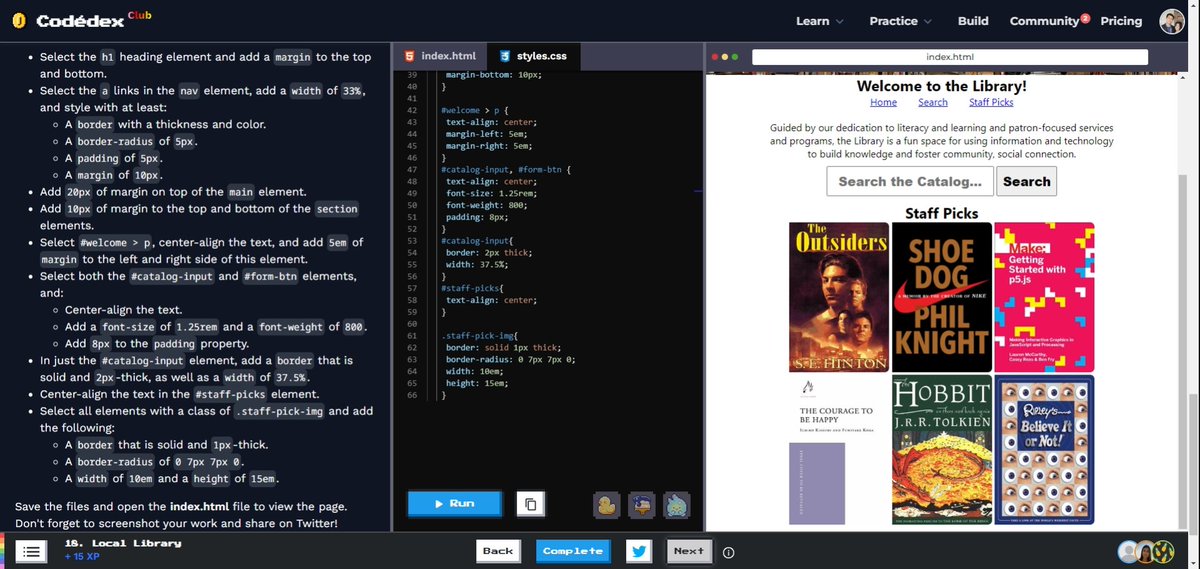The image size is (1200, 569).
Task: Click the 'Welcome to the Library!' heading
Action: (941, 86)
